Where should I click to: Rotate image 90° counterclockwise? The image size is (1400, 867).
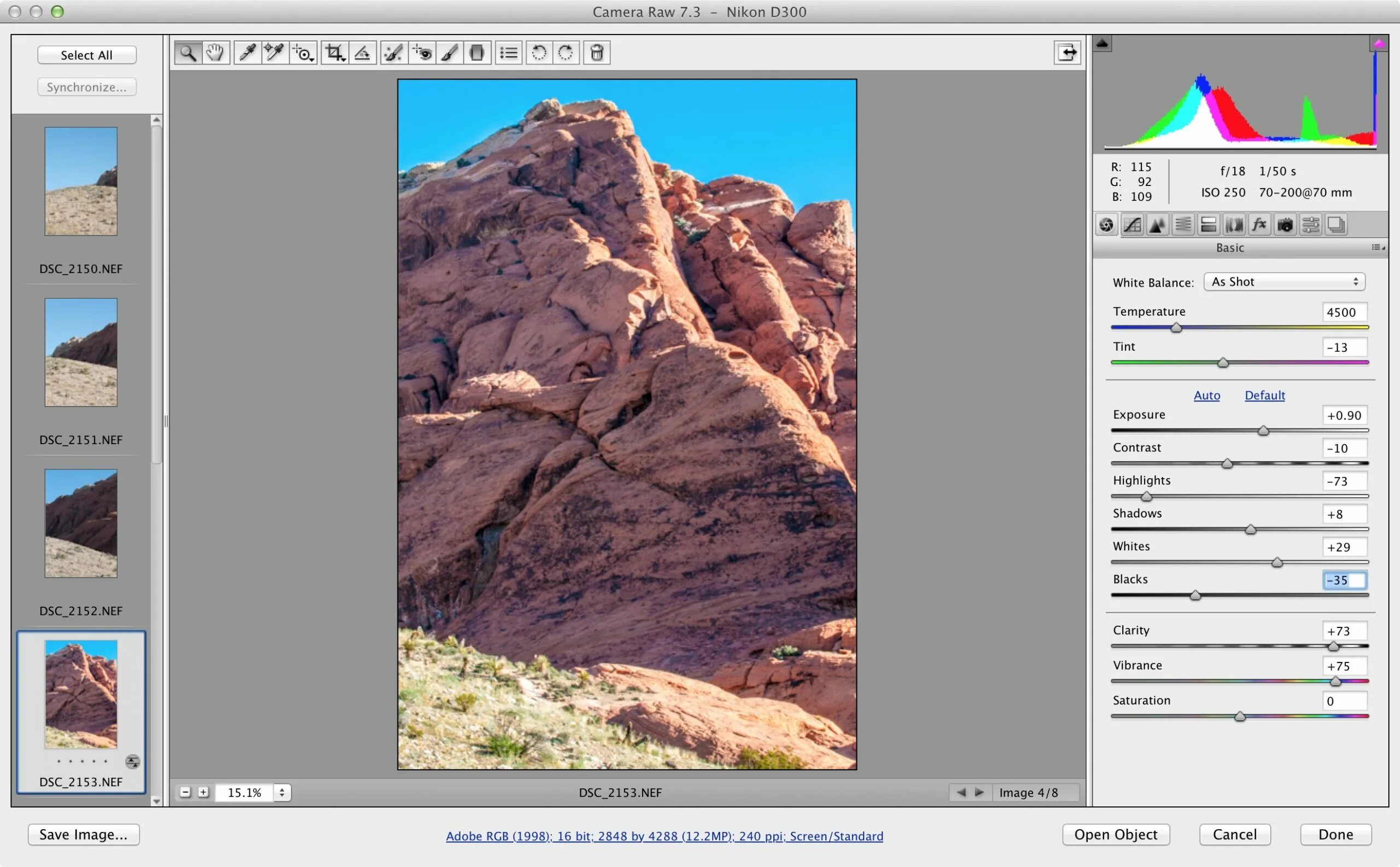click(x=538, y=53)
